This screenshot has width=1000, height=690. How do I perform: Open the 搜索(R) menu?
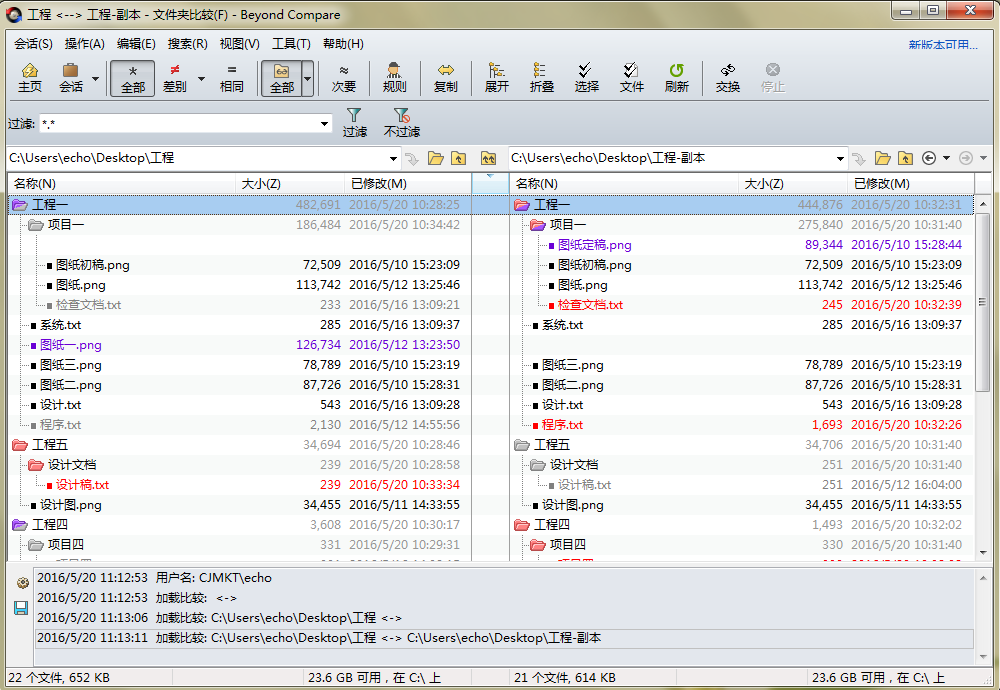[x=188, y=43]
